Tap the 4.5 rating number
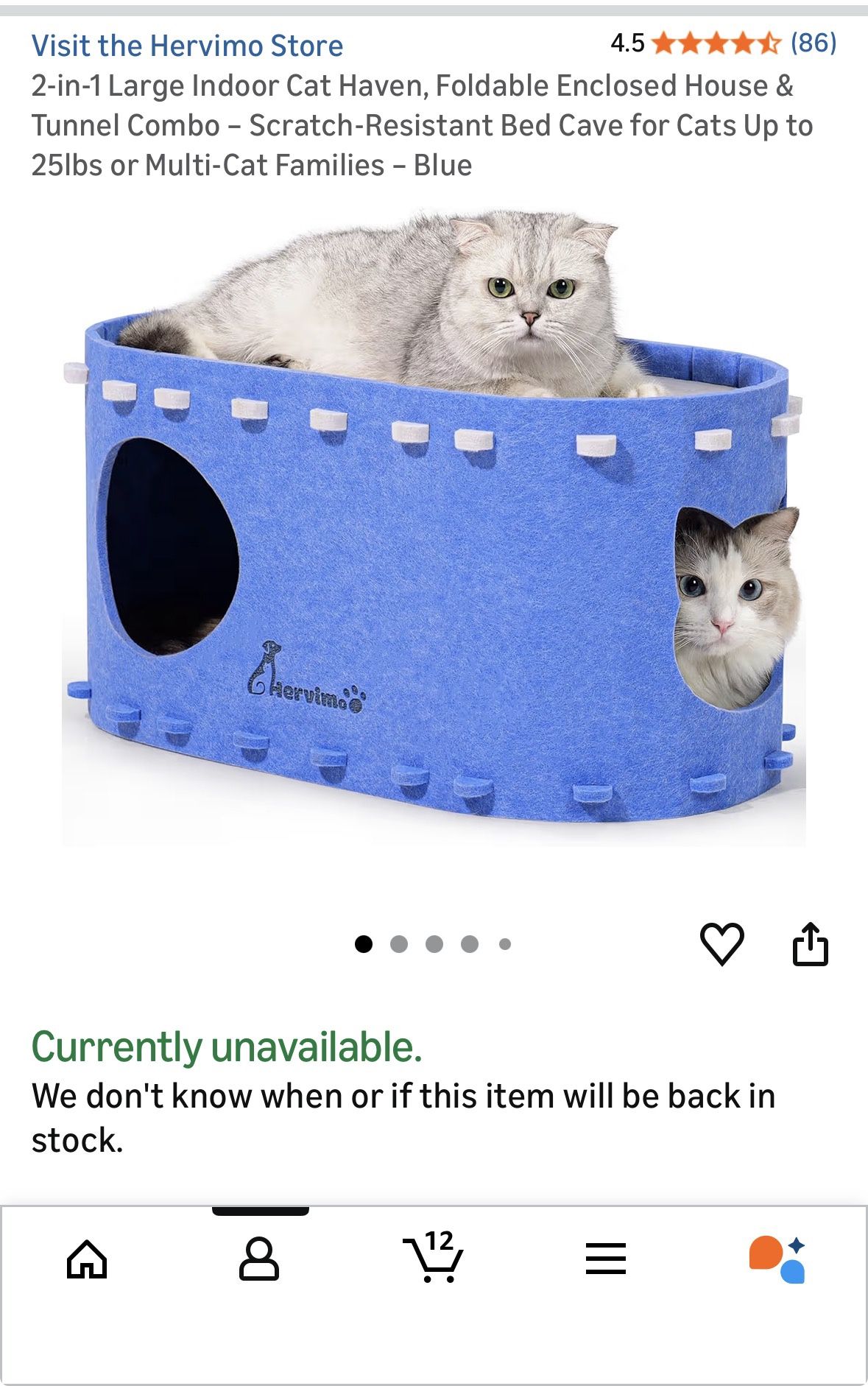The height and width of the screenshot is (1386, 868). 627,43
